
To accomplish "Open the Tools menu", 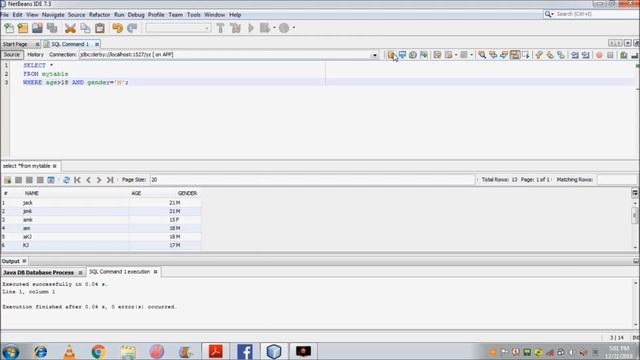I will (193, 15).
